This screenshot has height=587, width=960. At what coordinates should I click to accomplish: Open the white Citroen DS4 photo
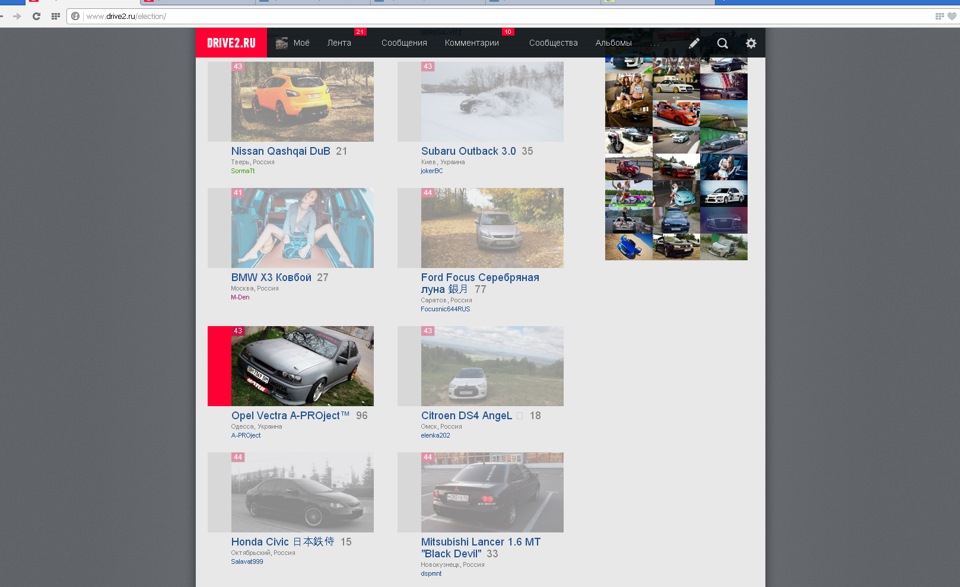(492, 366)
